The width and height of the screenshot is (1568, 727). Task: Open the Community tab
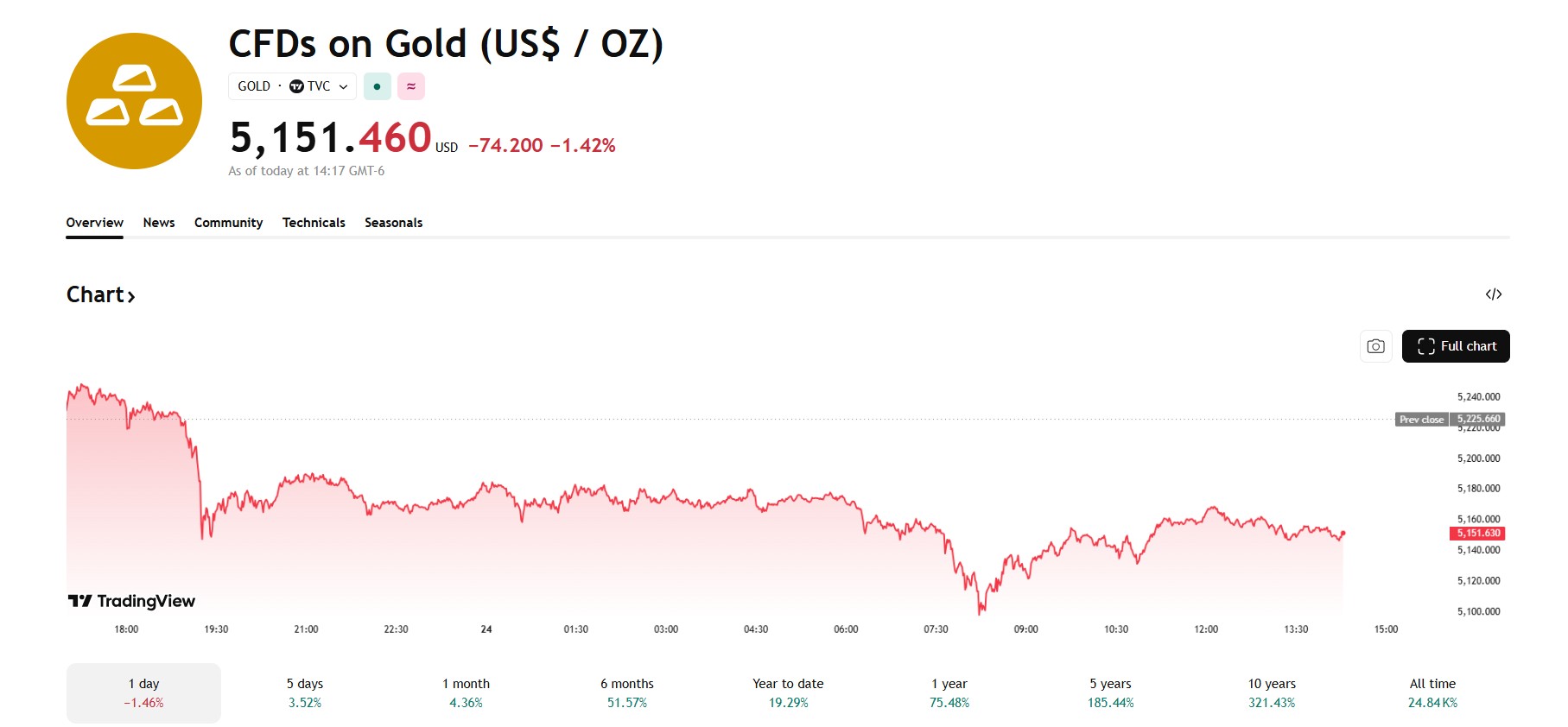click(x=228, y=223)
